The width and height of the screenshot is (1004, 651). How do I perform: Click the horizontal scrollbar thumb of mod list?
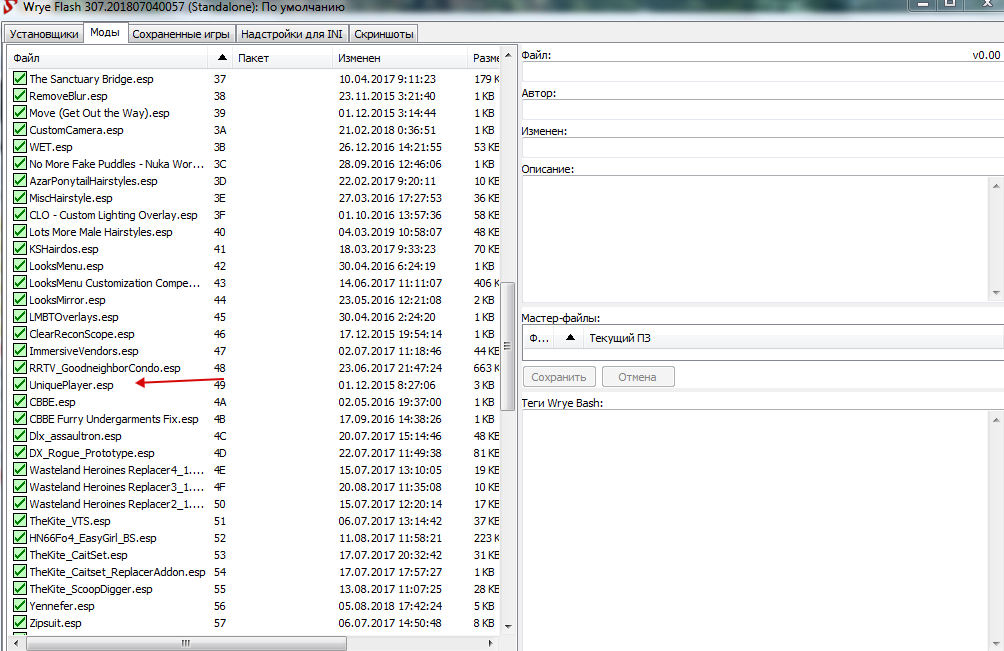[x=184, y=643]
